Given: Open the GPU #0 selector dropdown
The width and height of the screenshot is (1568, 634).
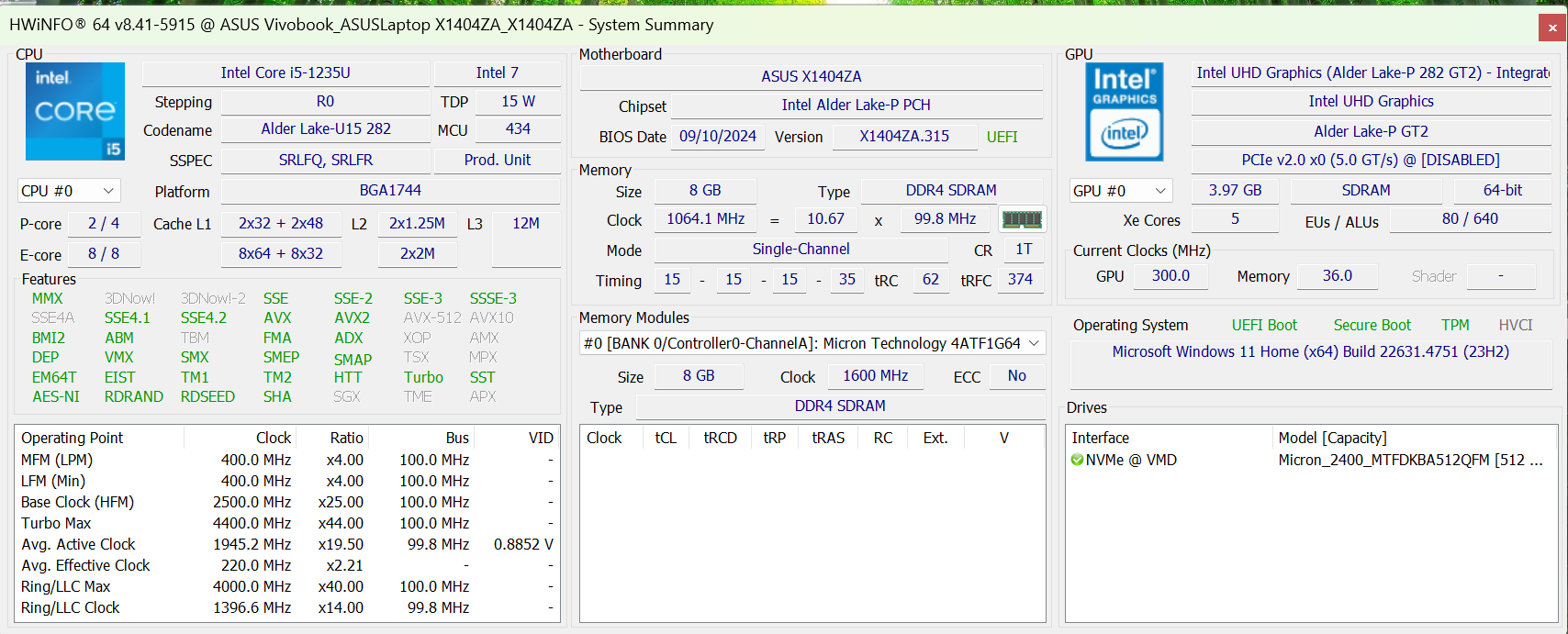Looking at the screenshot, I should pyautogui.click(x=1121, y=191).
